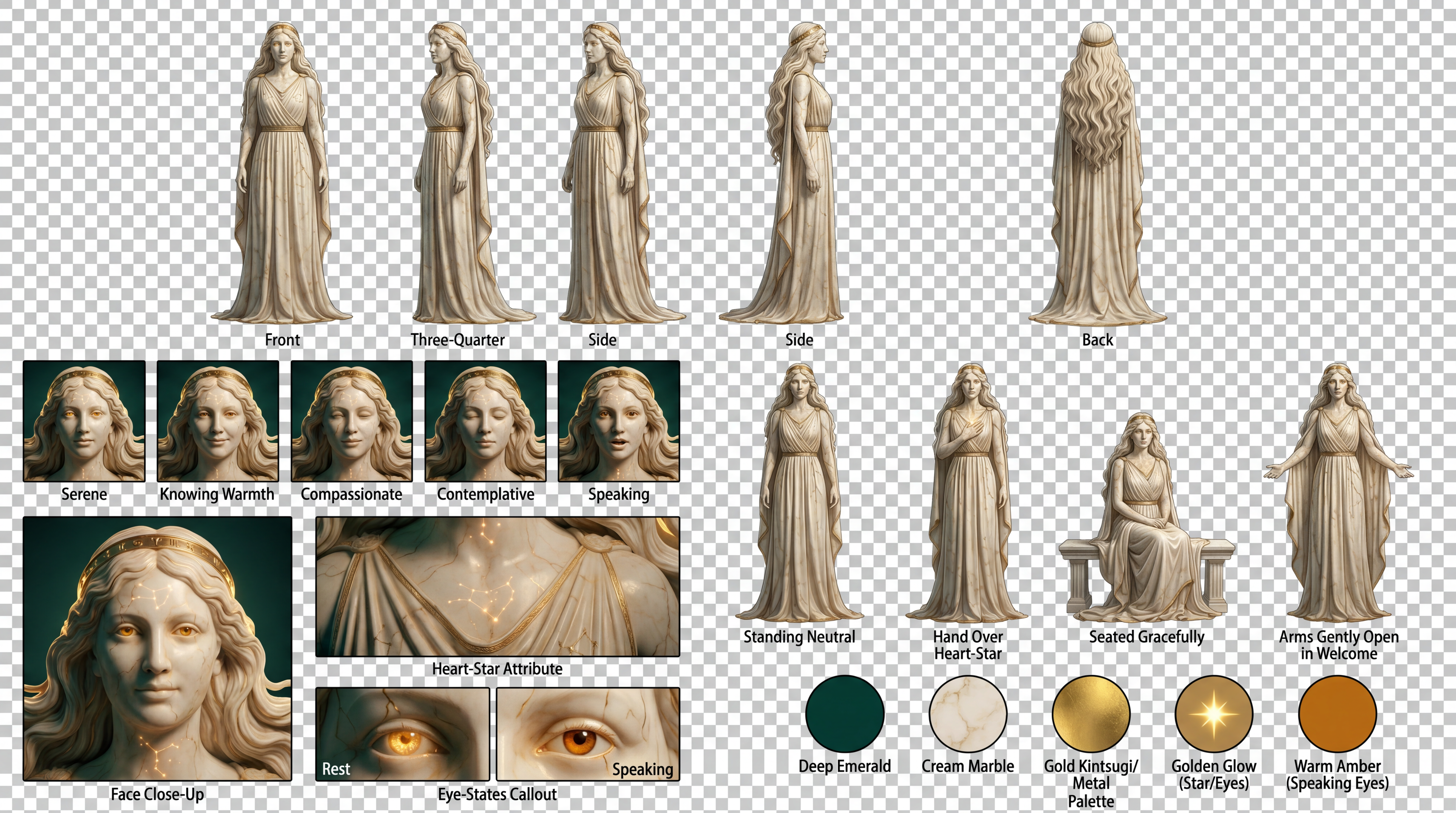Click the Gold Kintsugi metal swatch

pos(1091,713)
